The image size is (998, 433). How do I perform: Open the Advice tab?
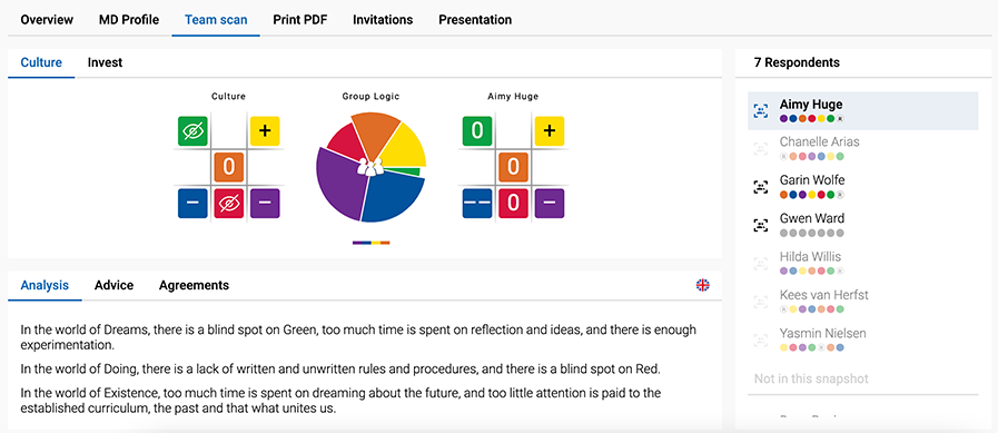[x=114, y=285]
